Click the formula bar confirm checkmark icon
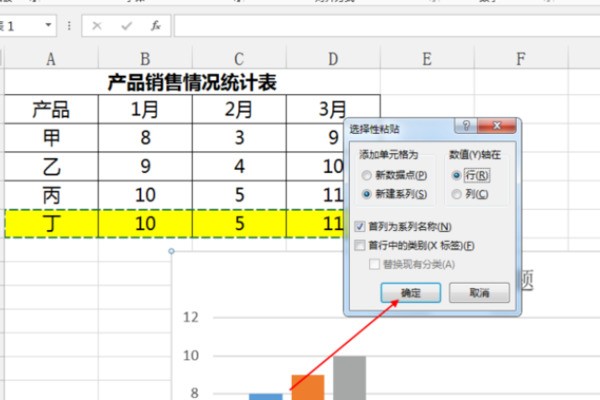 pos(126,25)
